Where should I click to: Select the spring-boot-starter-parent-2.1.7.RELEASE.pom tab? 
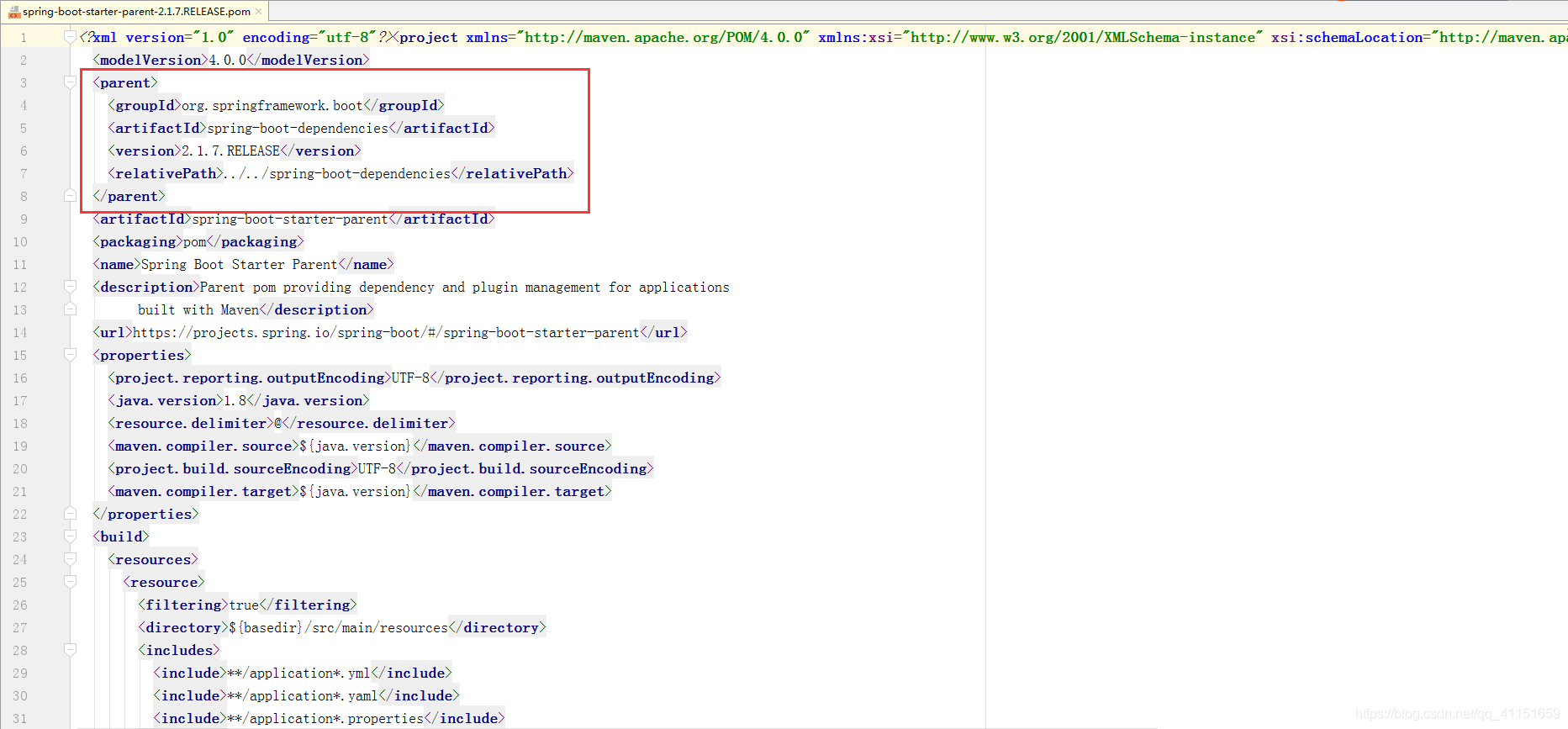[x=136, y=11]
